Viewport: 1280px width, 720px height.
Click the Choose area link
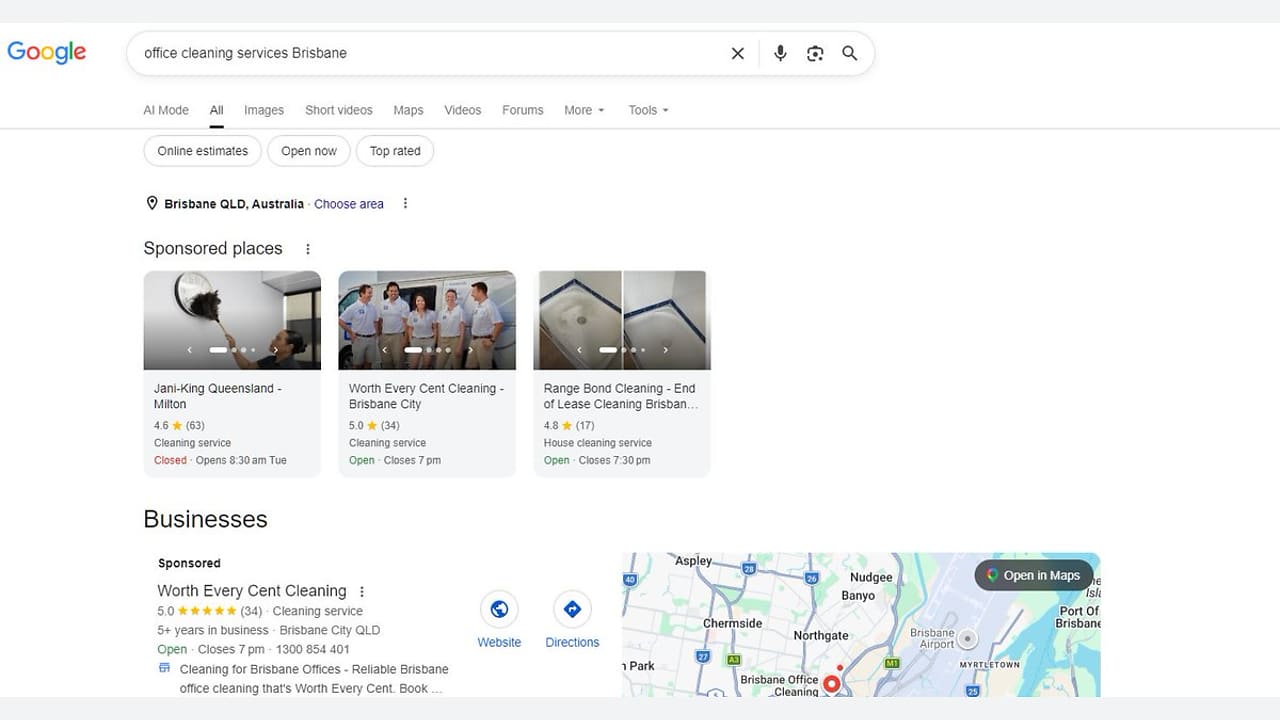pyautogui.click(x=349, y=204)
